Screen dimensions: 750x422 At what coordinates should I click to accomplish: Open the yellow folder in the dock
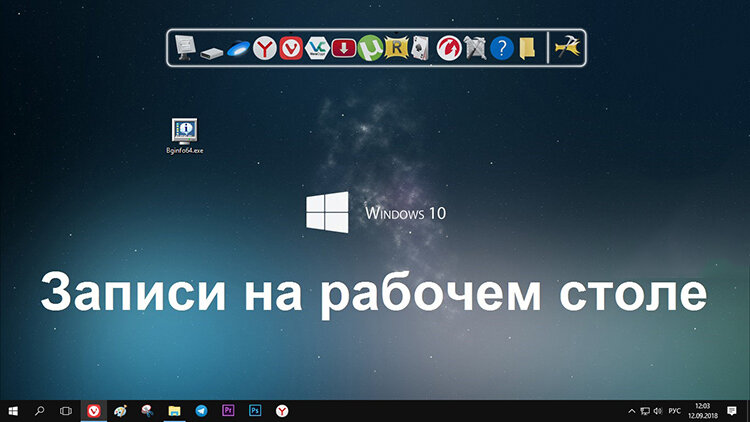(x=527, y=48)
